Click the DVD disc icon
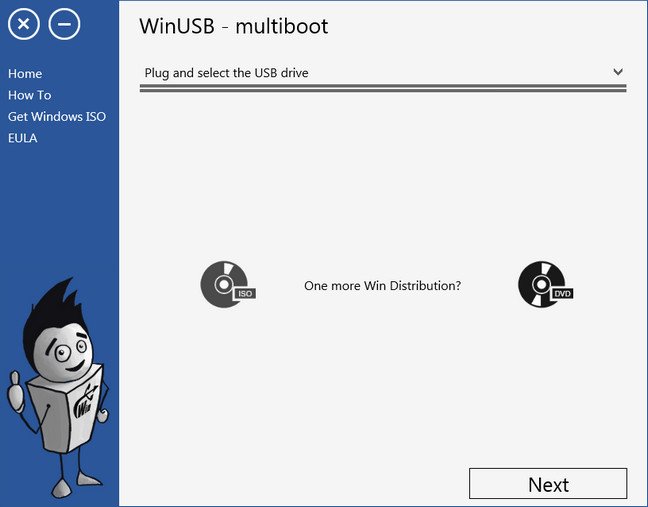The height and width of the screenshot is (507, 648). click(x=546, y=284)
